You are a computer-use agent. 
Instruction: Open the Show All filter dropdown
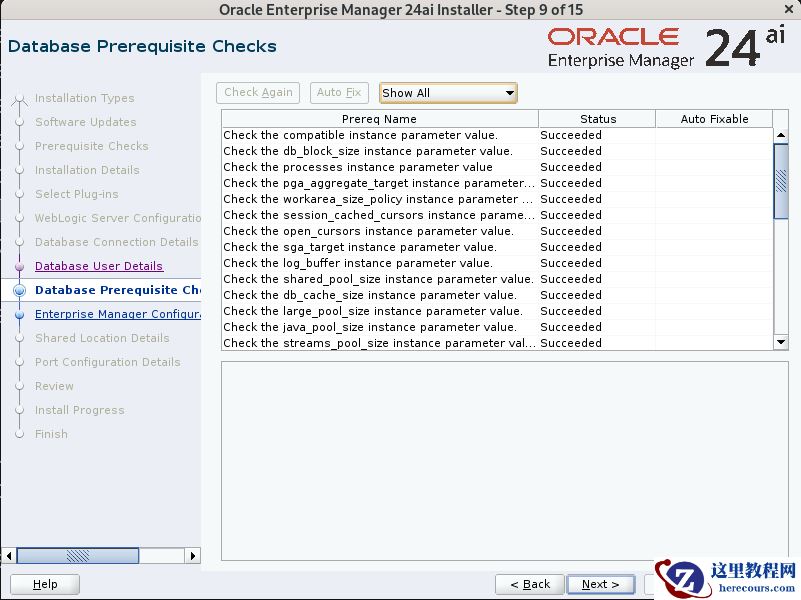point(448,93)
